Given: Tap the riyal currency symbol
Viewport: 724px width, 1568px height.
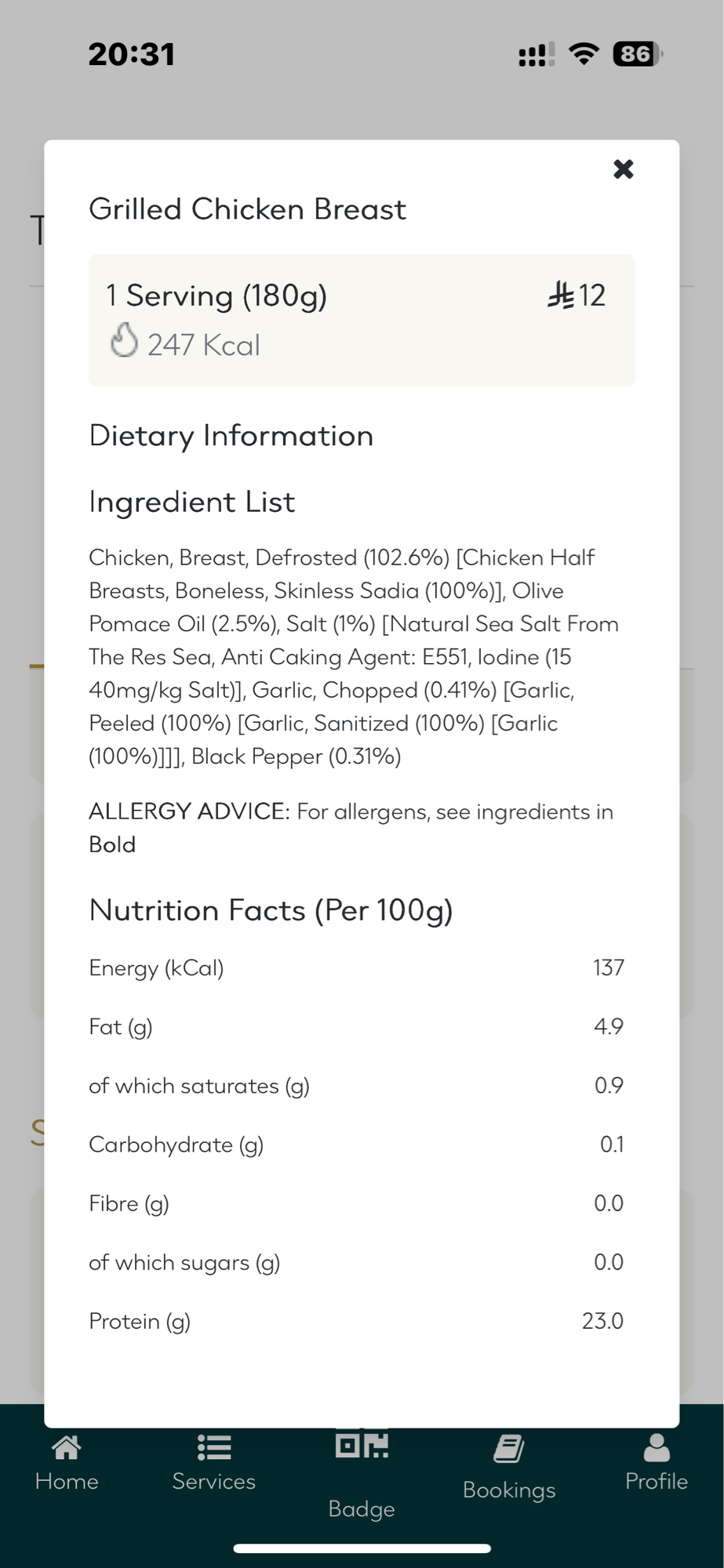Looking at the screenshot, I should [x=561, y=296].
